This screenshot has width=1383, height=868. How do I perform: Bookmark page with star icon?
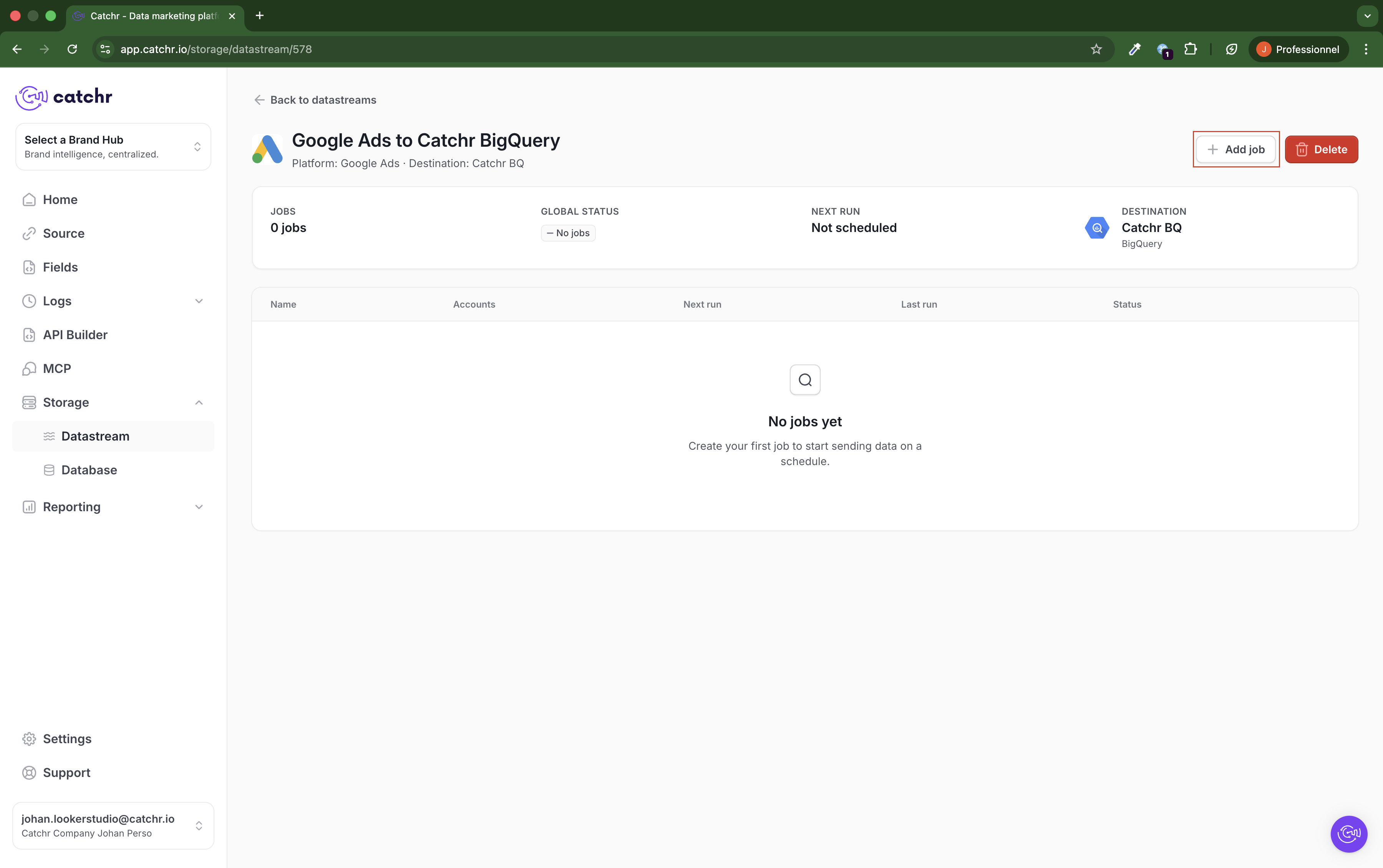coord(1096,50)
